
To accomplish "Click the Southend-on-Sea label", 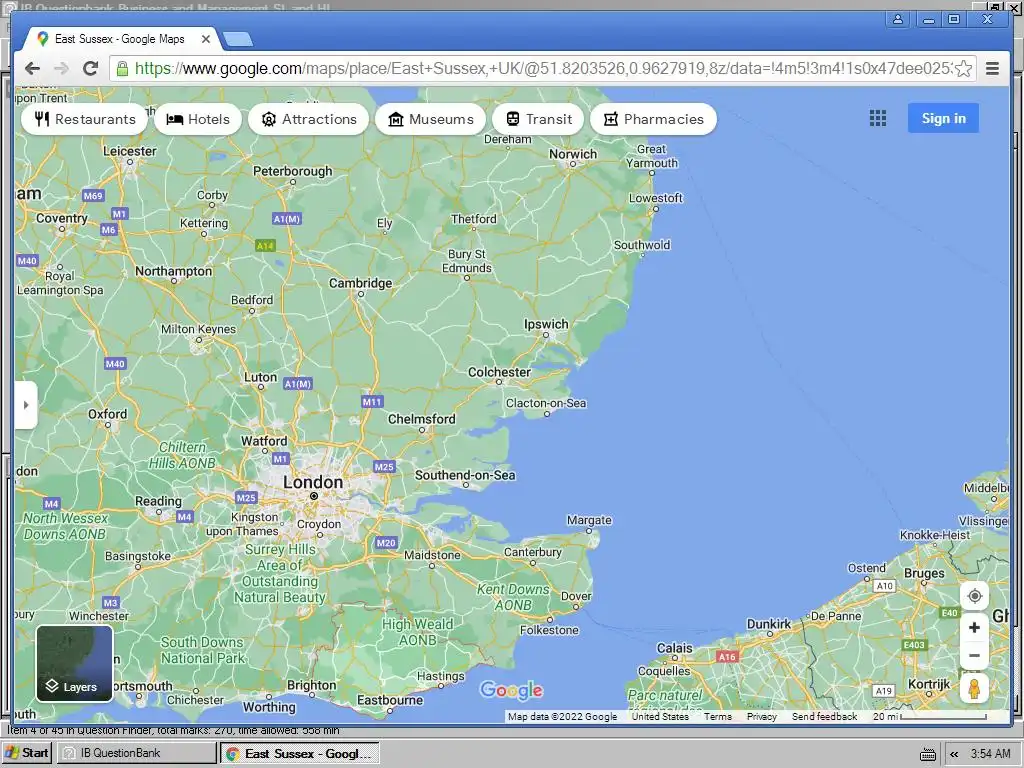I will [x=465, y=475].
